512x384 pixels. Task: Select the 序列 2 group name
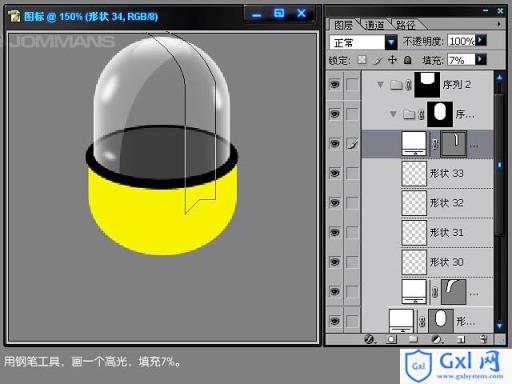tap(457, 85)
